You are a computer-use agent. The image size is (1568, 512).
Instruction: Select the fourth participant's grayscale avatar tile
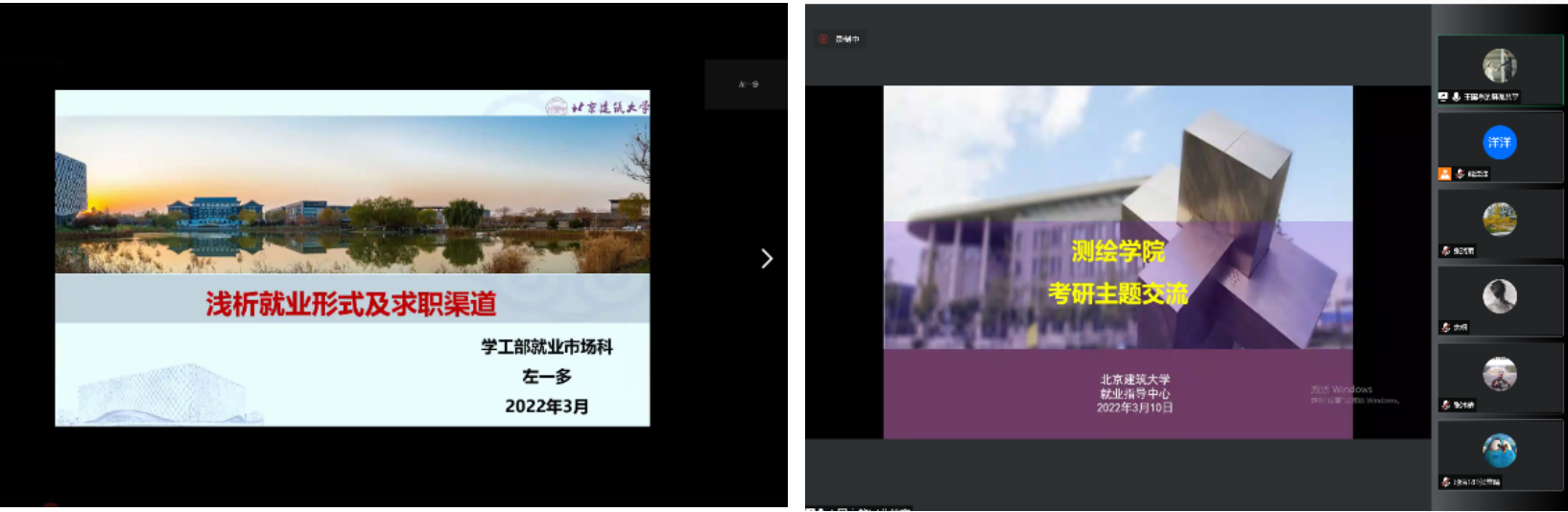click(x=1499, y=297)
